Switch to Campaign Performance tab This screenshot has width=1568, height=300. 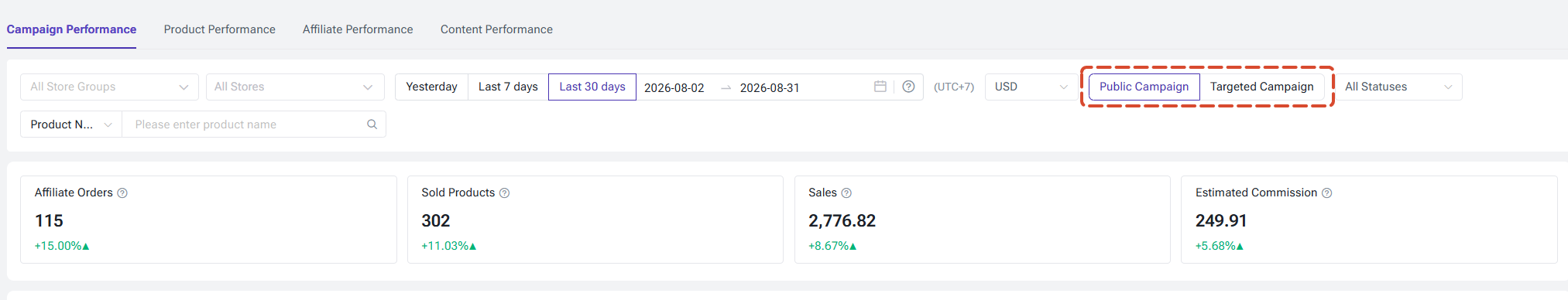[x=71, y=29]
